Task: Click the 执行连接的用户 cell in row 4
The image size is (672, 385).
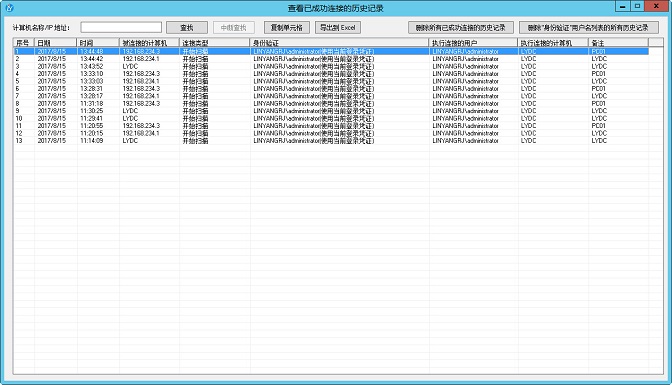Action: [465, 74]
